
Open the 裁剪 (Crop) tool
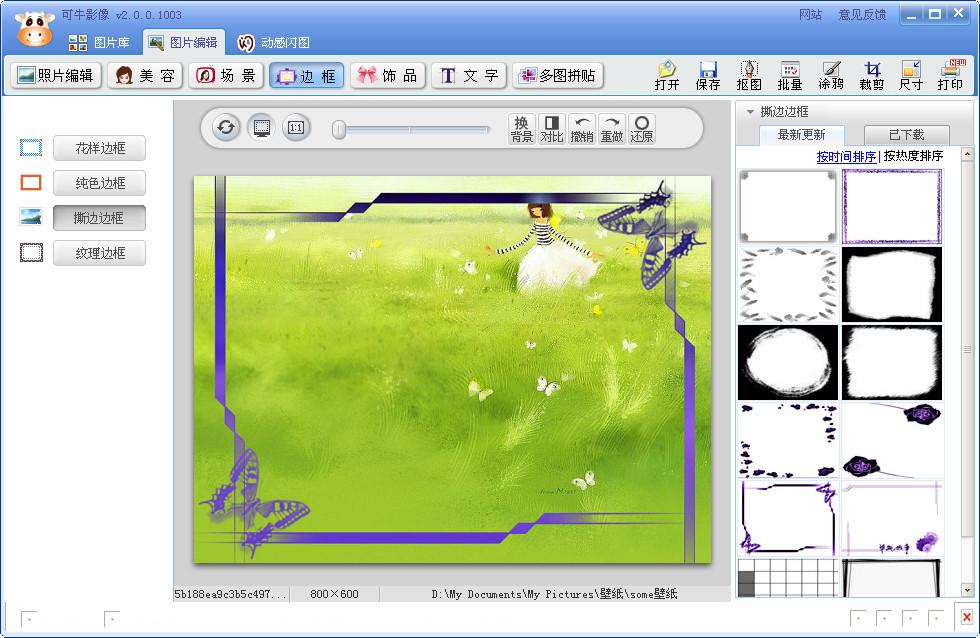872,75
